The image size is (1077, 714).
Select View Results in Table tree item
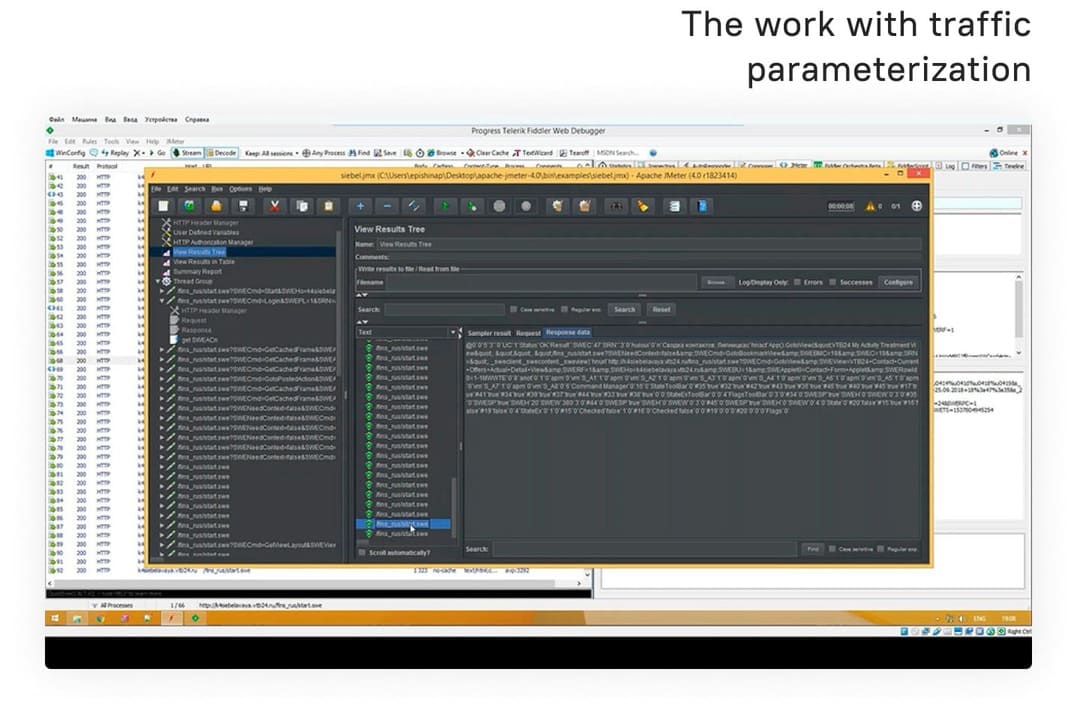203,262
